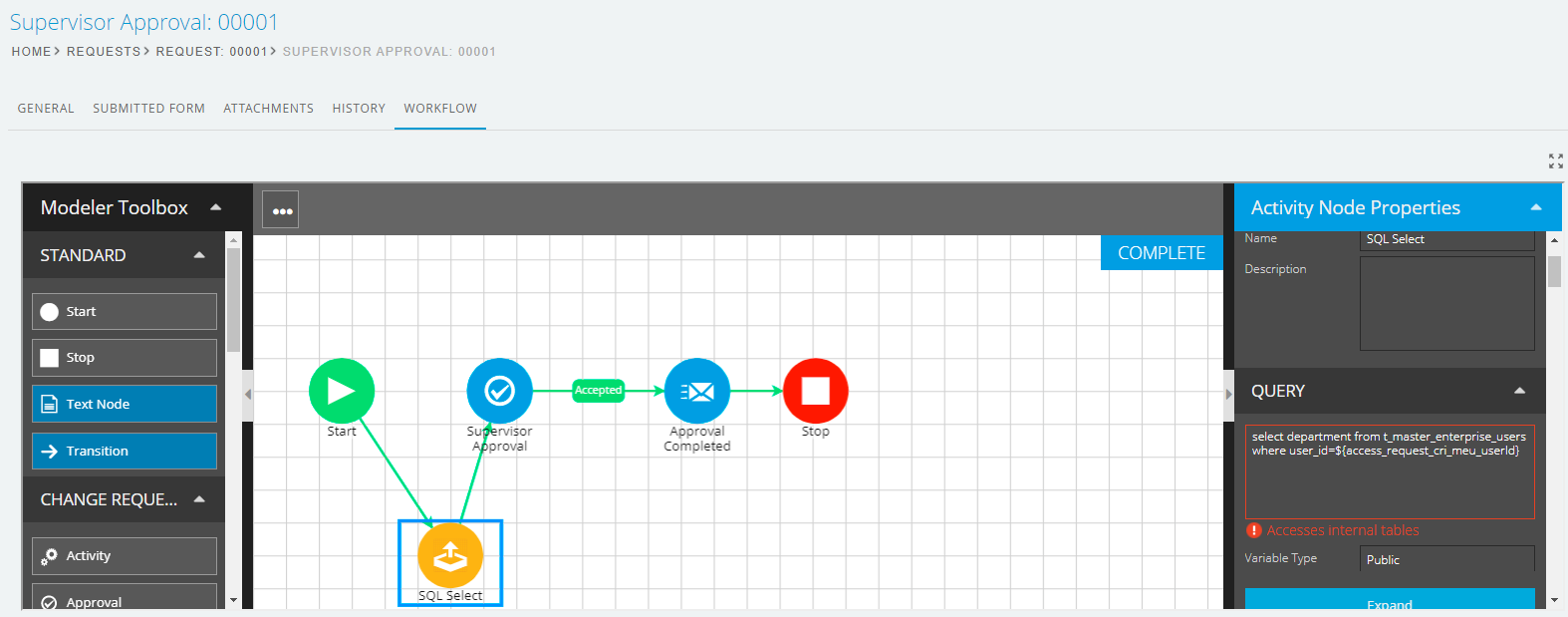Collapse the Activity Node Properties panel
This screenshot has height=617, width=1568.
click(1535, 207)
